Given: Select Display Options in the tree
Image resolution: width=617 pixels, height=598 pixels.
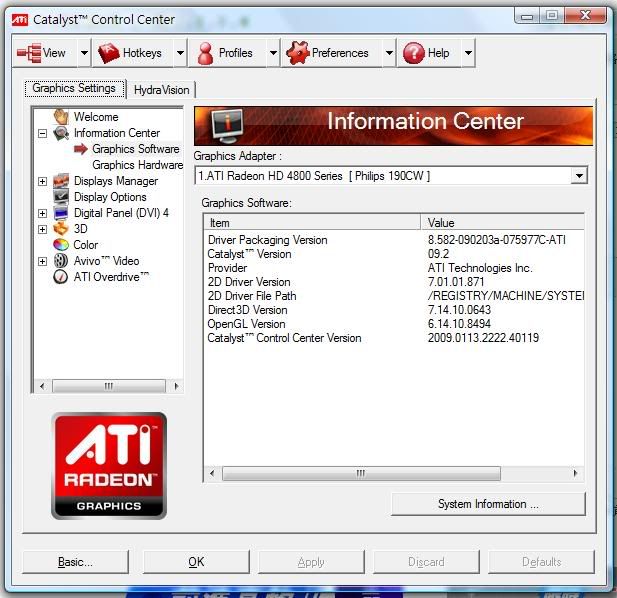Looking at the screenshot, I should point(110,197).
